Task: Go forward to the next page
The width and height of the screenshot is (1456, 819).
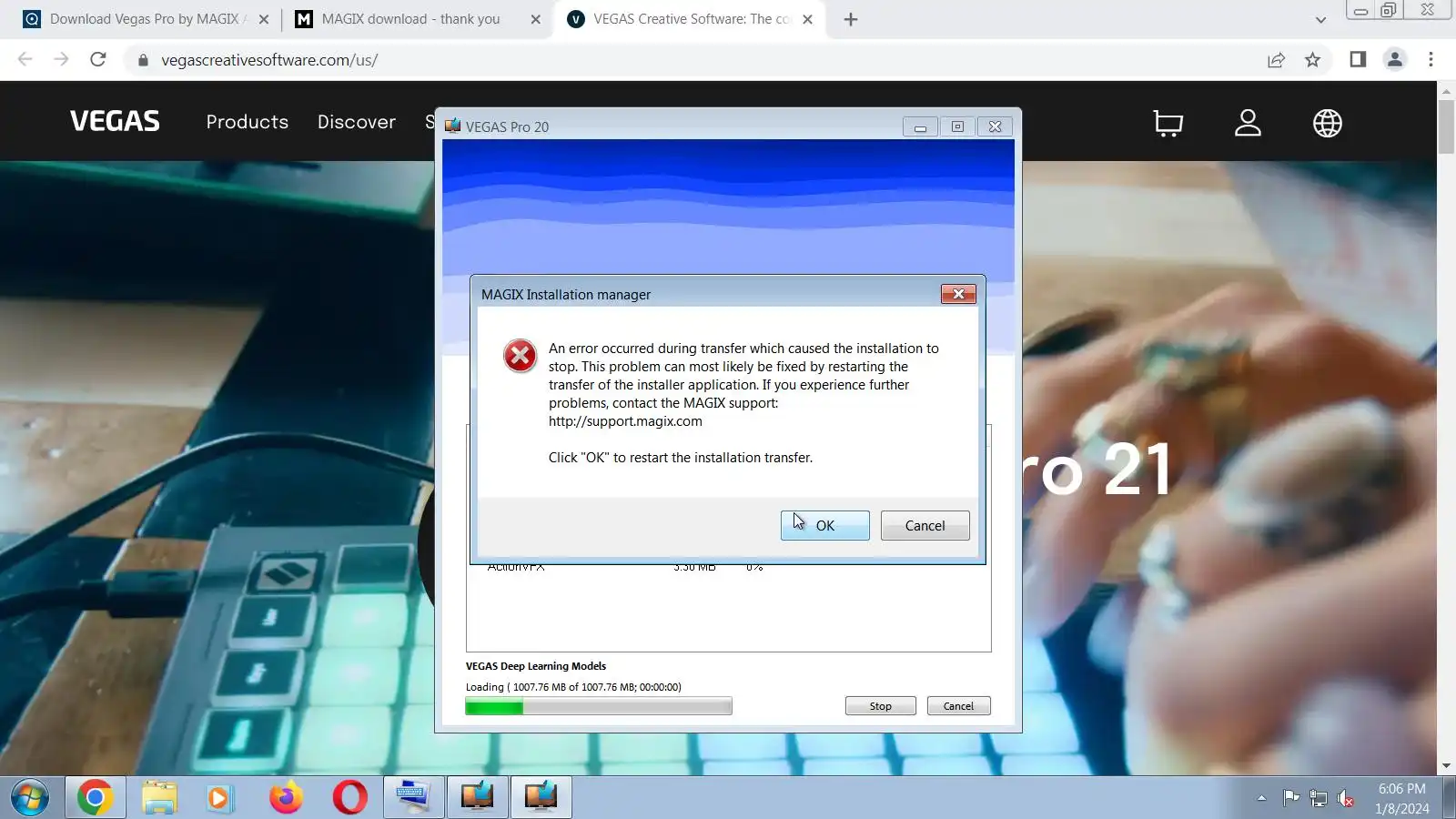Action: click(62, 60)
